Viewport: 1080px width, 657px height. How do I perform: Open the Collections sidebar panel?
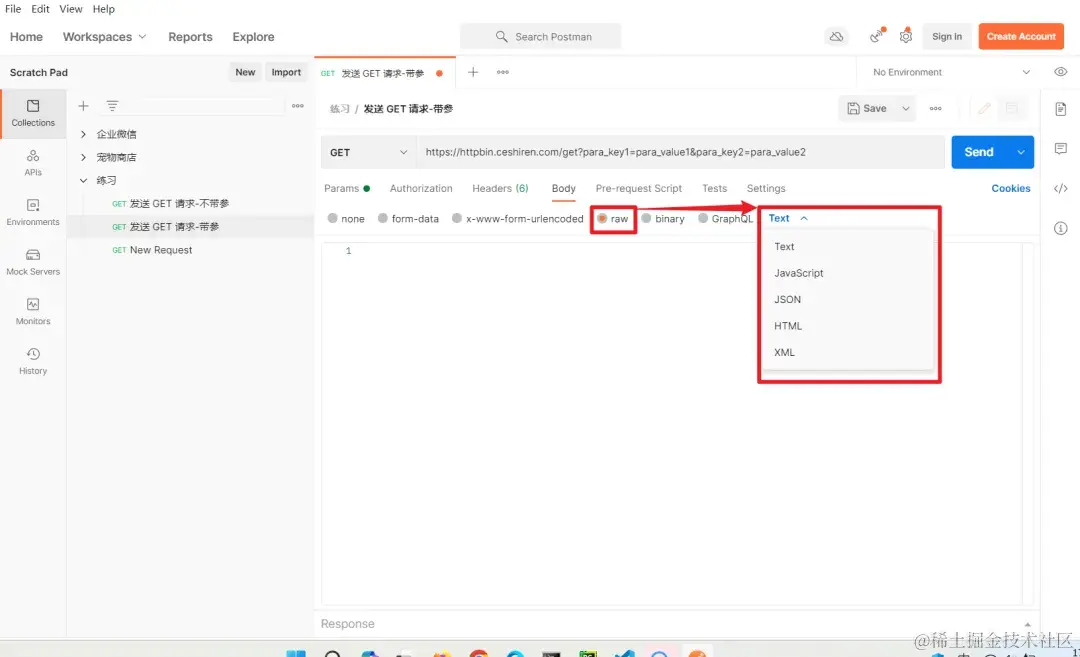pos(33,113)
